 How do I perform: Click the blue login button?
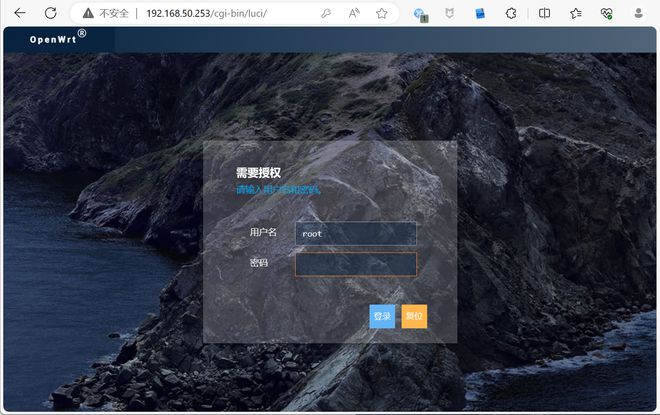click(382, 316)
